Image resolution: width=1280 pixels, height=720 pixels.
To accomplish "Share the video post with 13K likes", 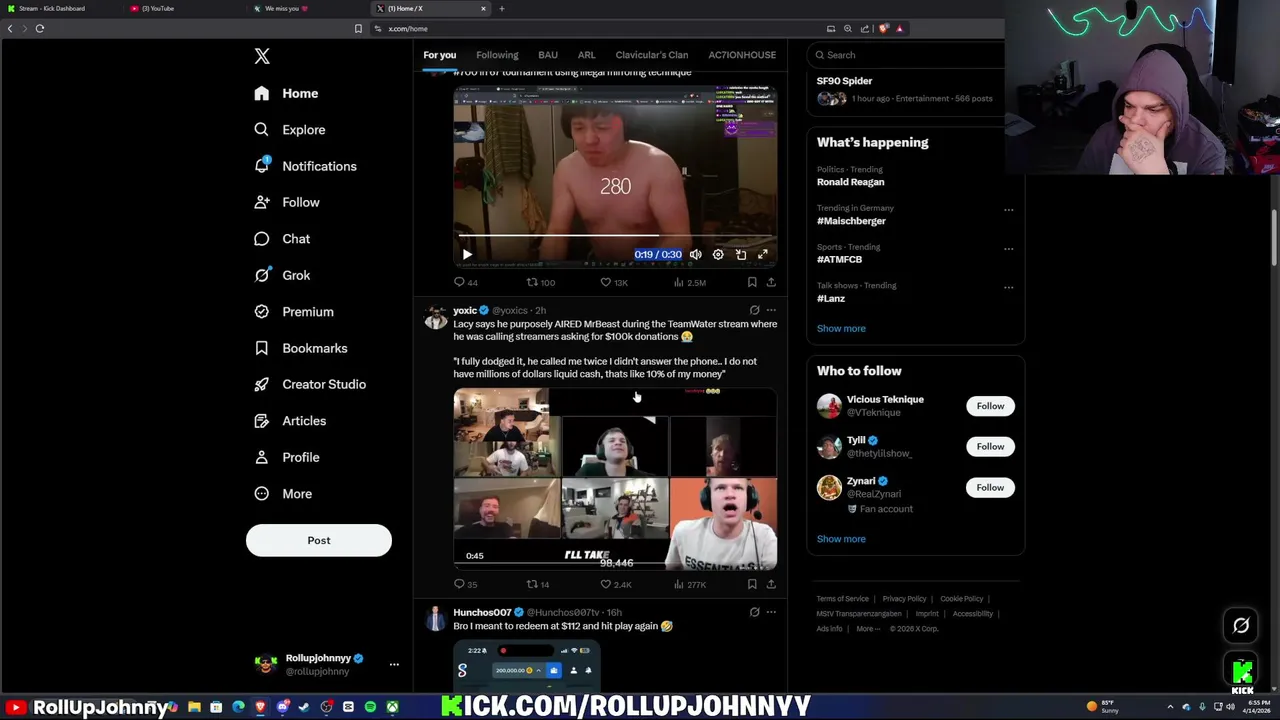I will tap(771, 282).
